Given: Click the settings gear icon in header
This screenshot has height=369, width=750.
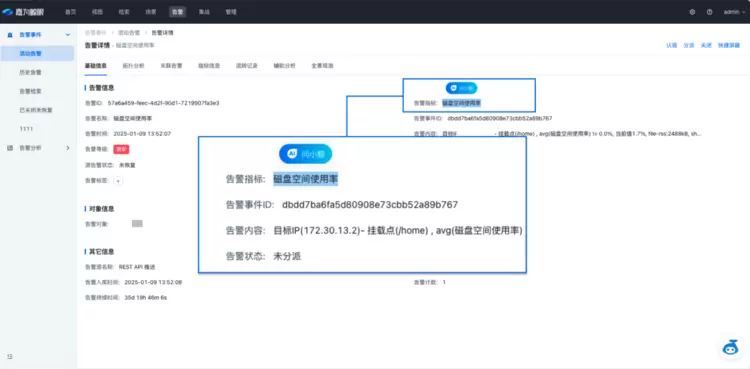Looking at the screenshot, I should [x=692, y=12].
